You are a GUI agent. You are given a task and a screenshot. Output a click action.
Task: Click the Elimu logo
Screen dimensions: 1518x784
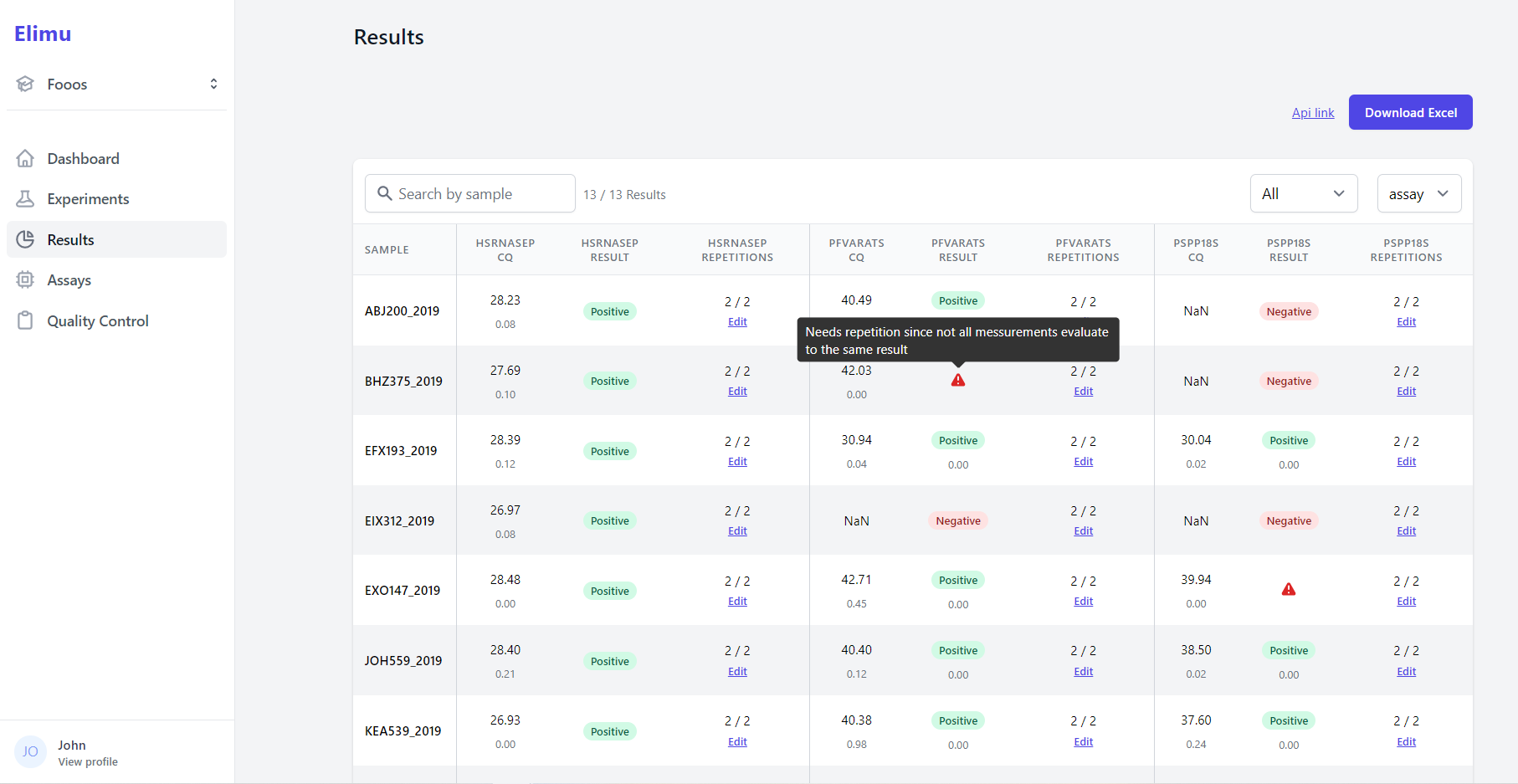point(43,33)
